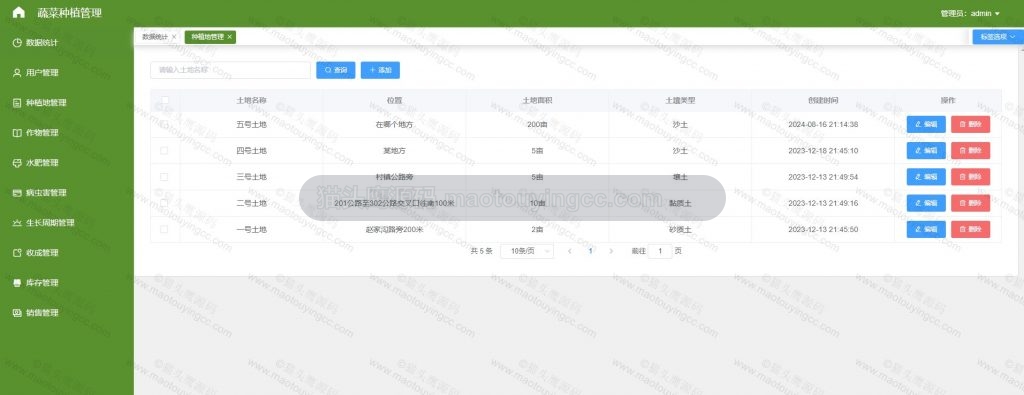Screen dimensions: 1024x395
Task: Delete the 二号土地 row
Action: [970, 203]
